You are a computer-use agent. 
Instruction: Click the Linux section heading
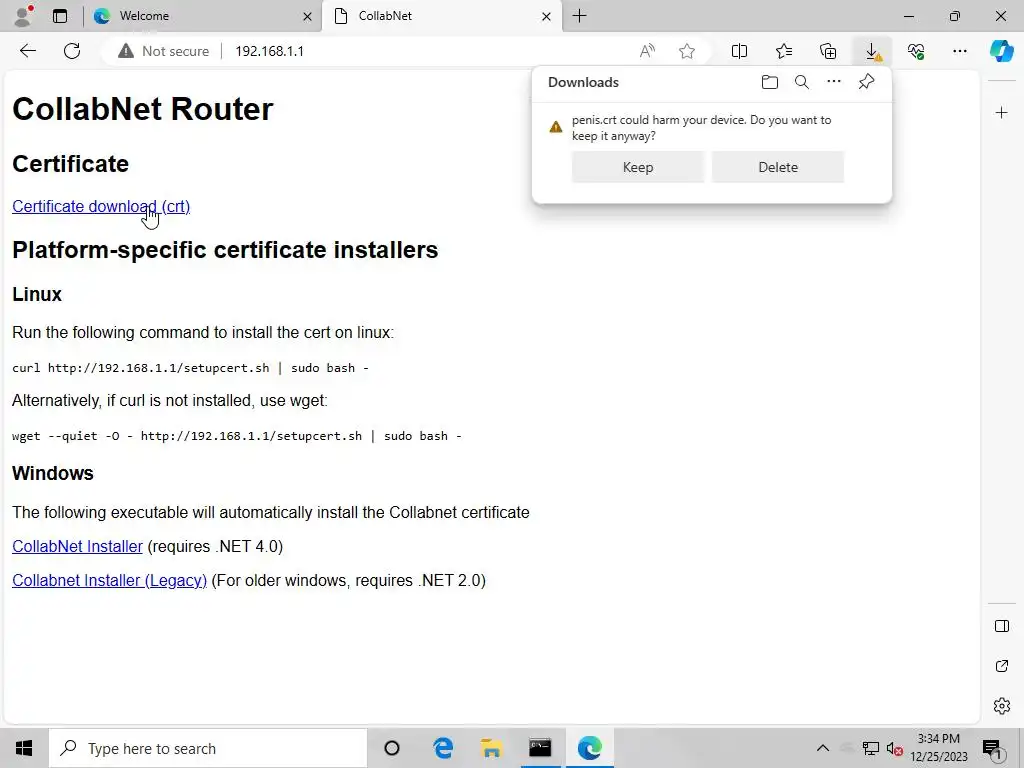click(x=37, y=295)
